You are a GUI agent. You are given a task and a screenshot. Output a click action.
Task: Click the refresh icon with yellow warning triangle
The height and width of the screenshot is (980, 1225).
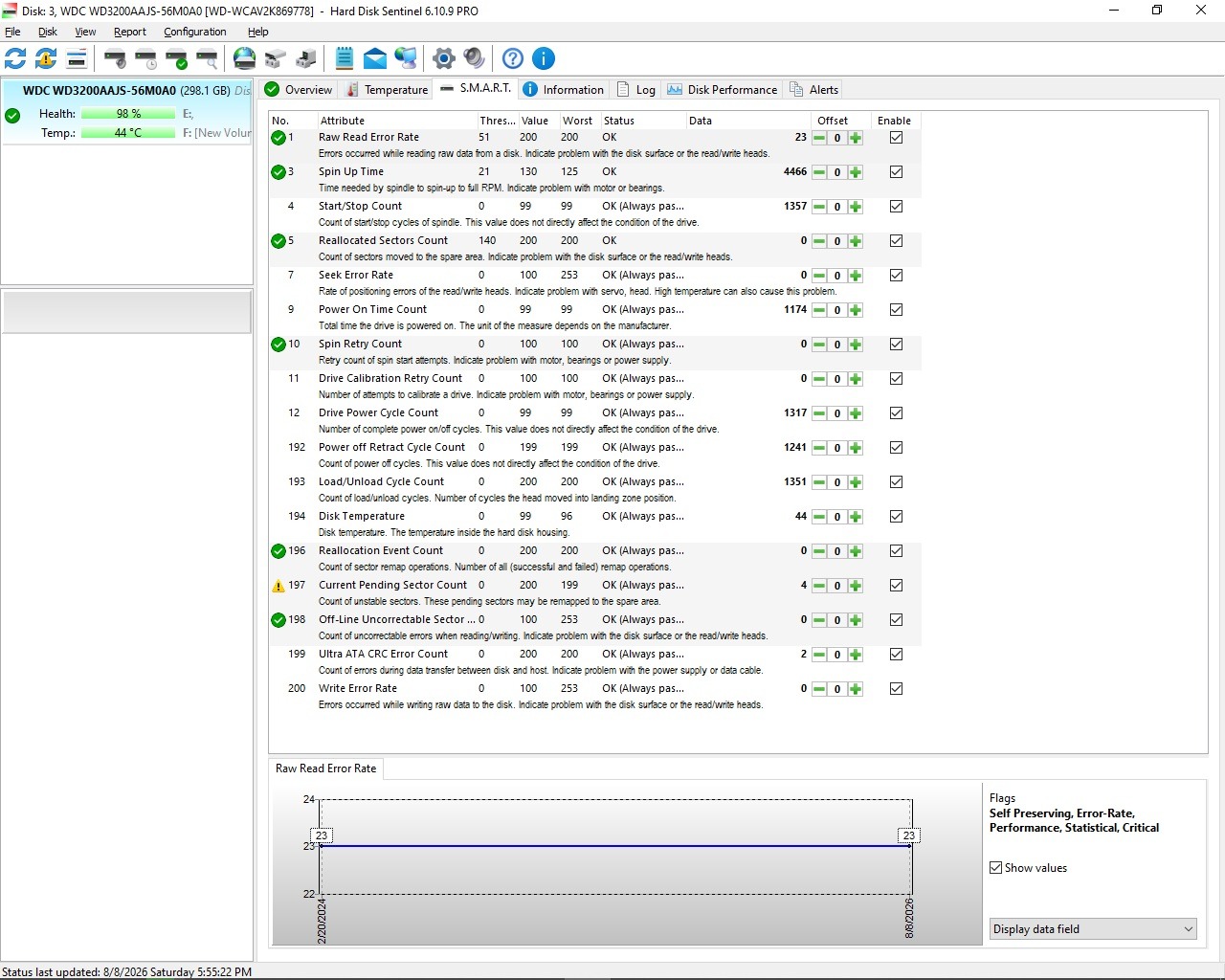click(x=46, y=58)
